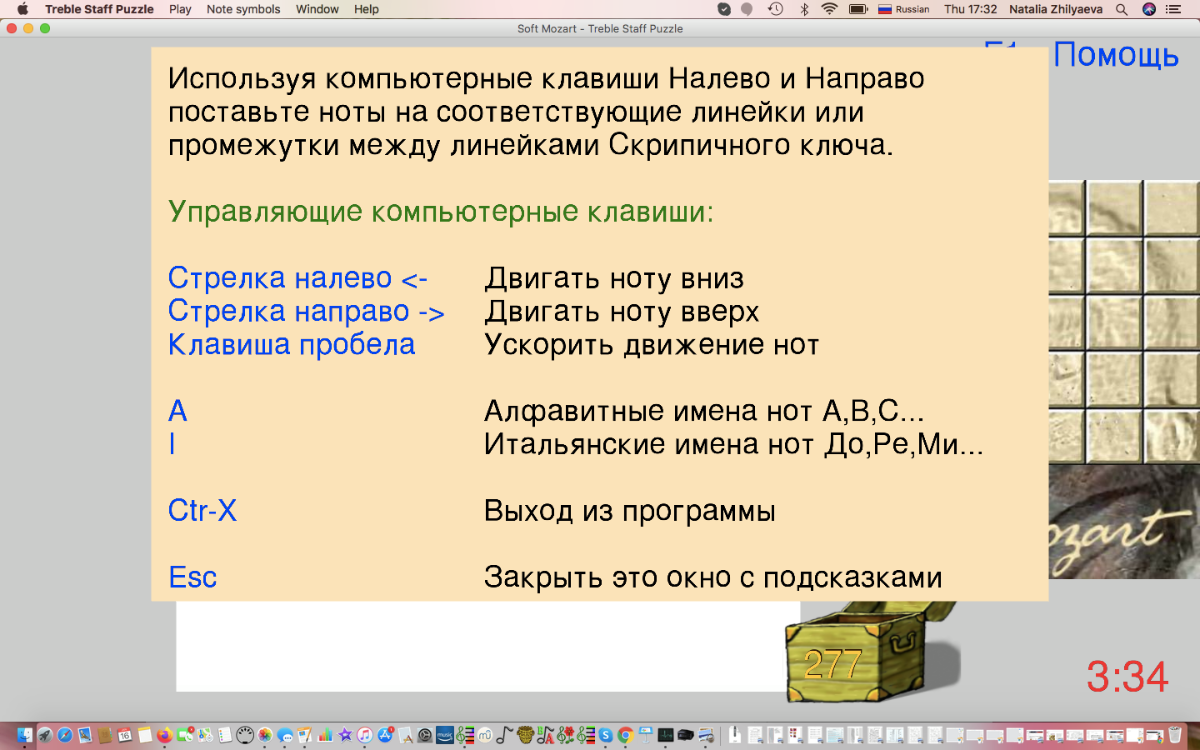Viewport: 1200px width, 750px height.
Task: Click the green 'Управляющие компьютерные клавиши:' heading
Action: pos(441,212)
